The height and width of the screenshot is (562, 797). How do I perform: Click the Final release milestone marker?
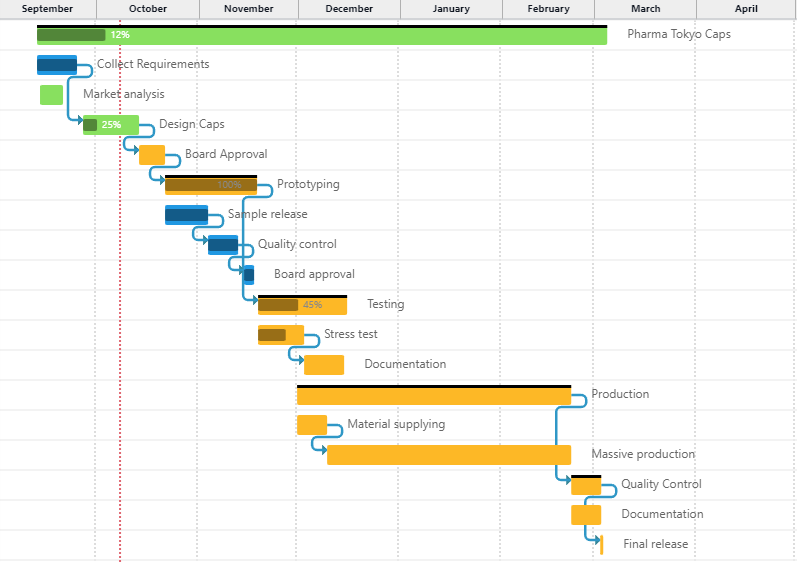click(x=601, y=544)
